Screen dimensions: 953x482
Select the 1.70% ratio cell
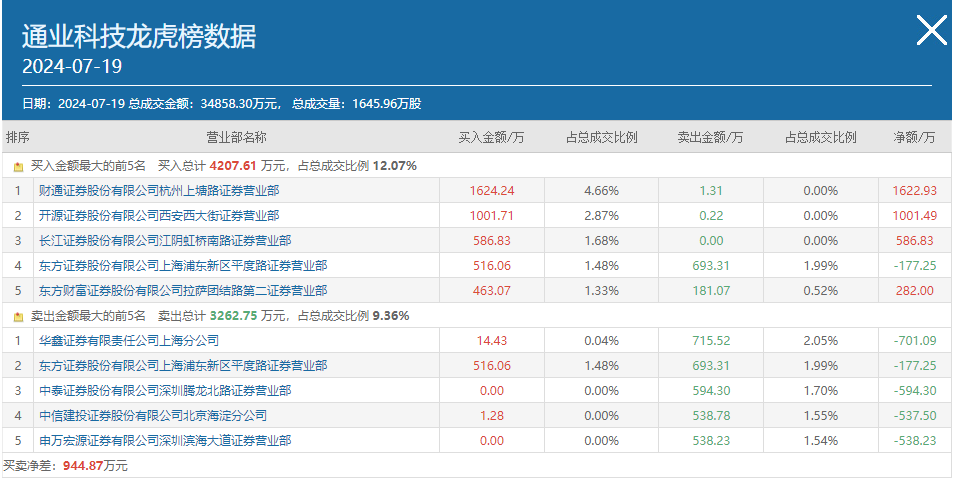click(x=821, y=391)
